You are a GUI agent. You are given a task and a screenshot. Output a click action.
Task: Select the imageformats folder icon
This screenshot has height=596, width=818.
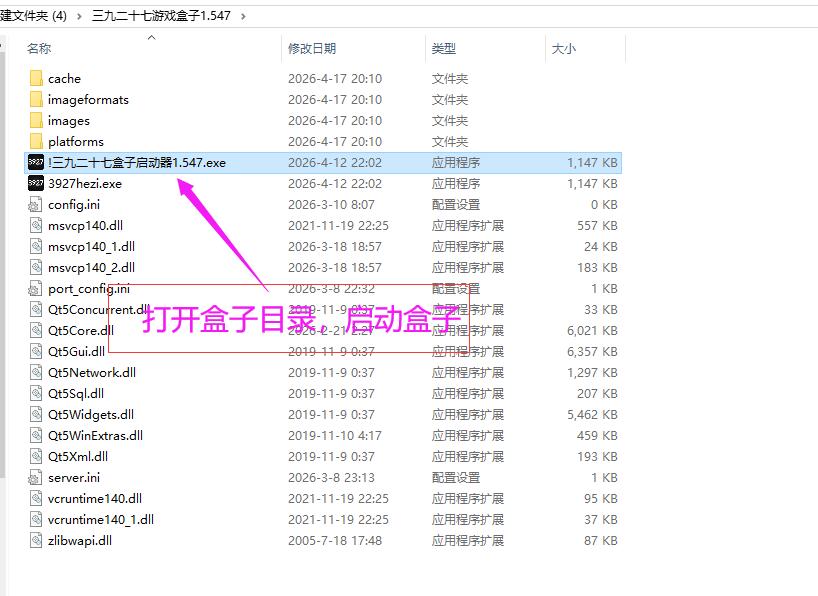coord(36,99)
